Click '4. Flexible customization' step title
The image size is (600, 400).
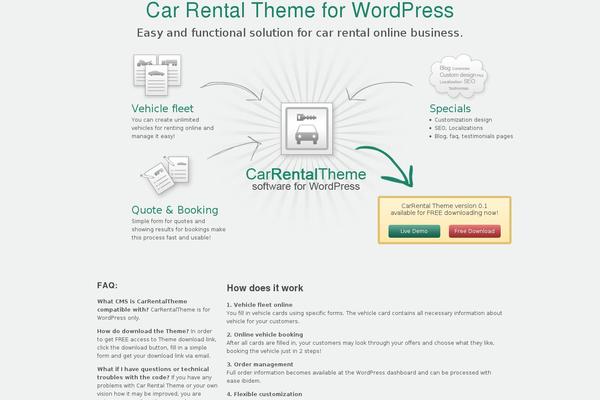tap(264, 394)
